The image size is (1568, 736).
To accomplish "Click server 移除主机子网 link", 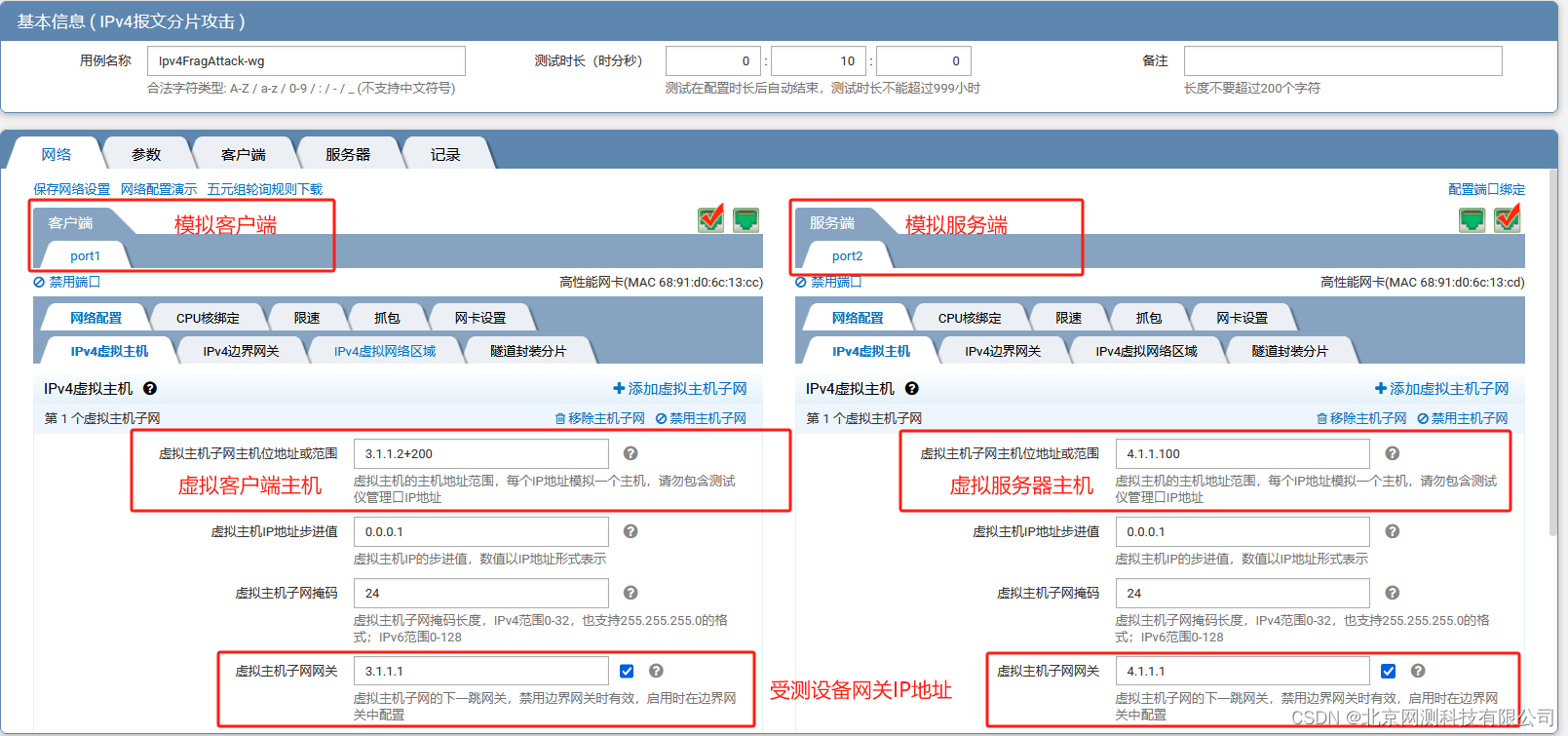I will click(x=1362, y=418).
